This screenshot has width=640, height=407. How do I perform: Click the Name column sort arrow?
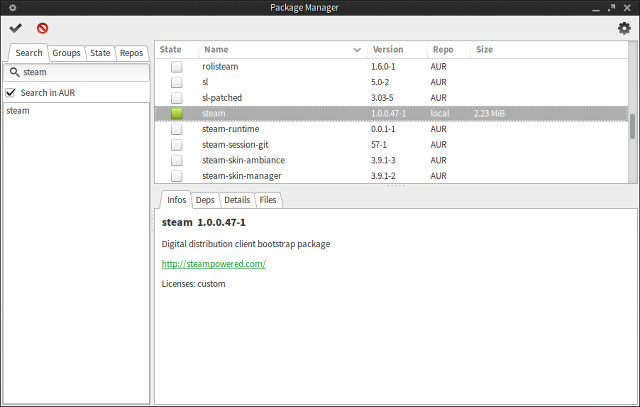tap(357, 50)
